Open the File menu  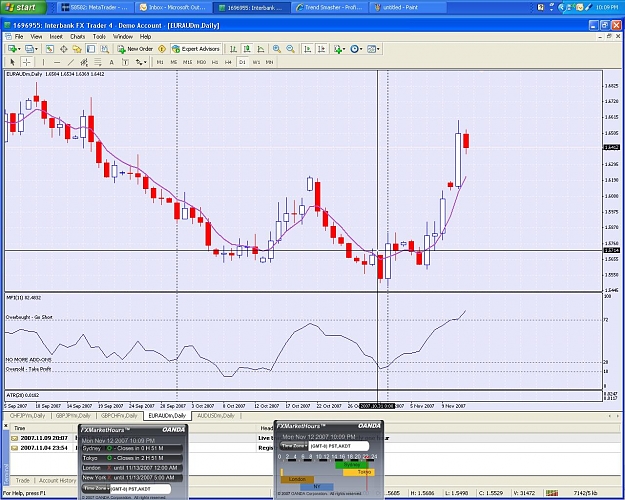[x=19, y=36]
